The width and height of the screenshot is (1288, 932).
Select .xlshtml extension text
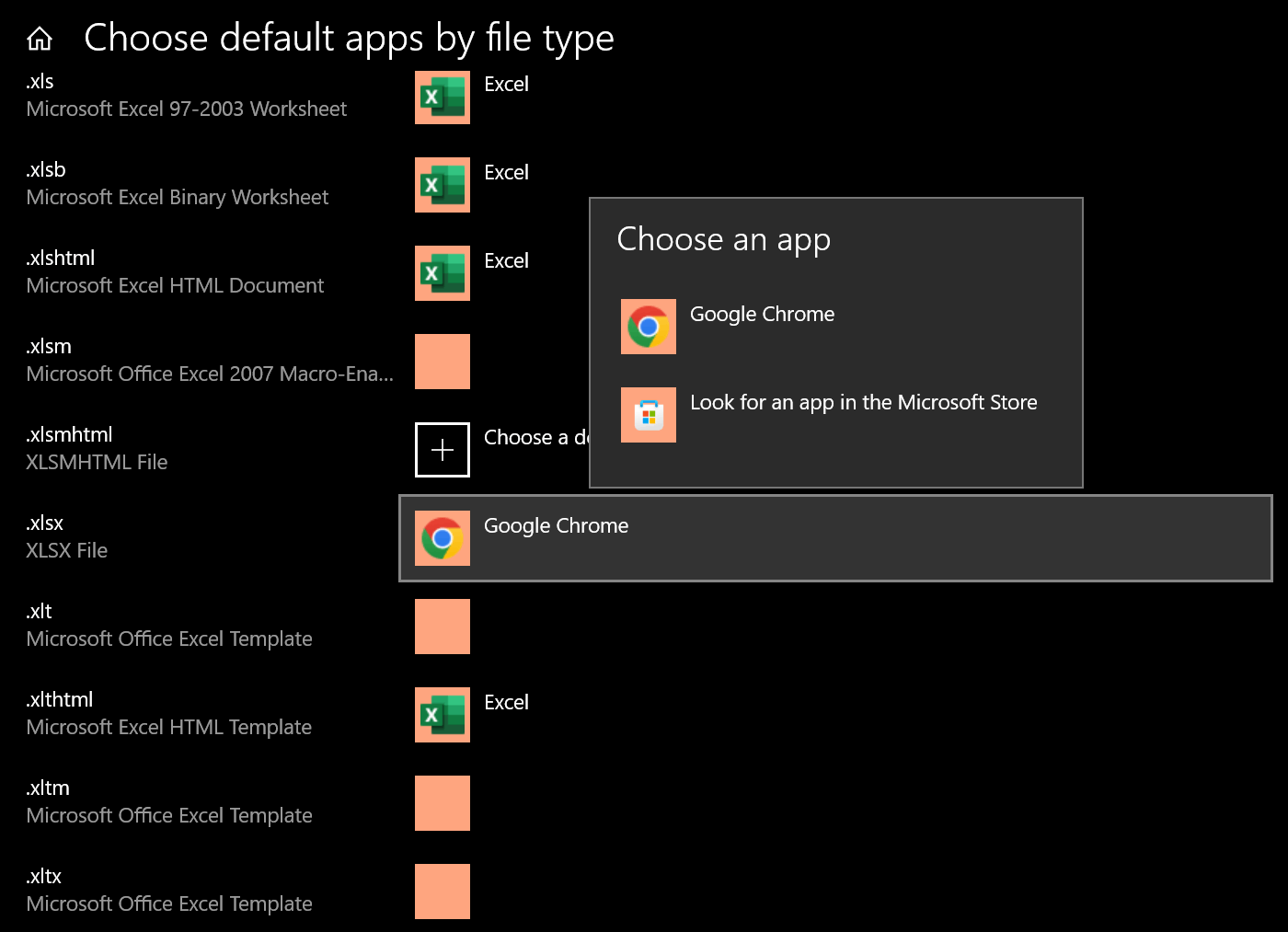tap(61, 258)
